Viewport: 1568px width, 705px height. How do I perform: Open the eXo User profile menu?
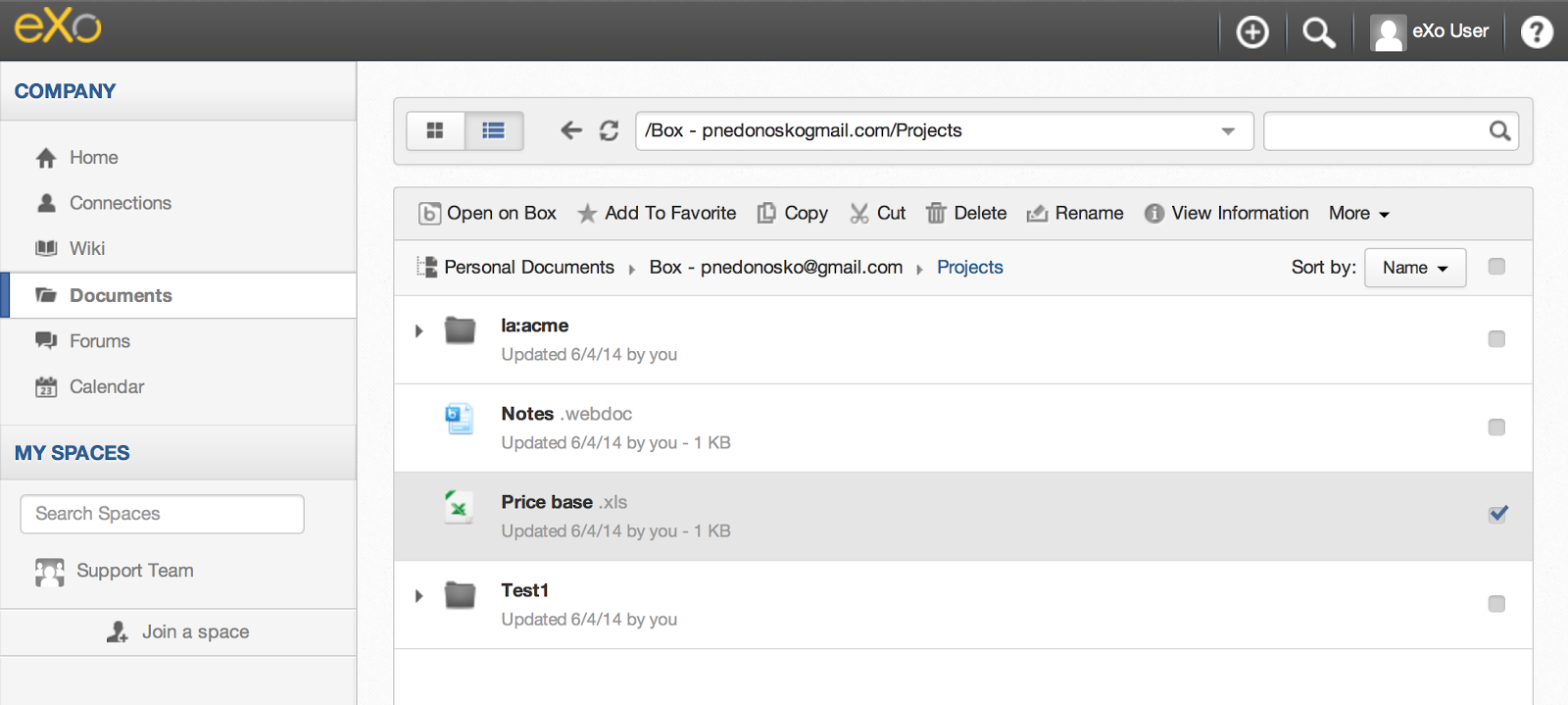pos(1430,32)
